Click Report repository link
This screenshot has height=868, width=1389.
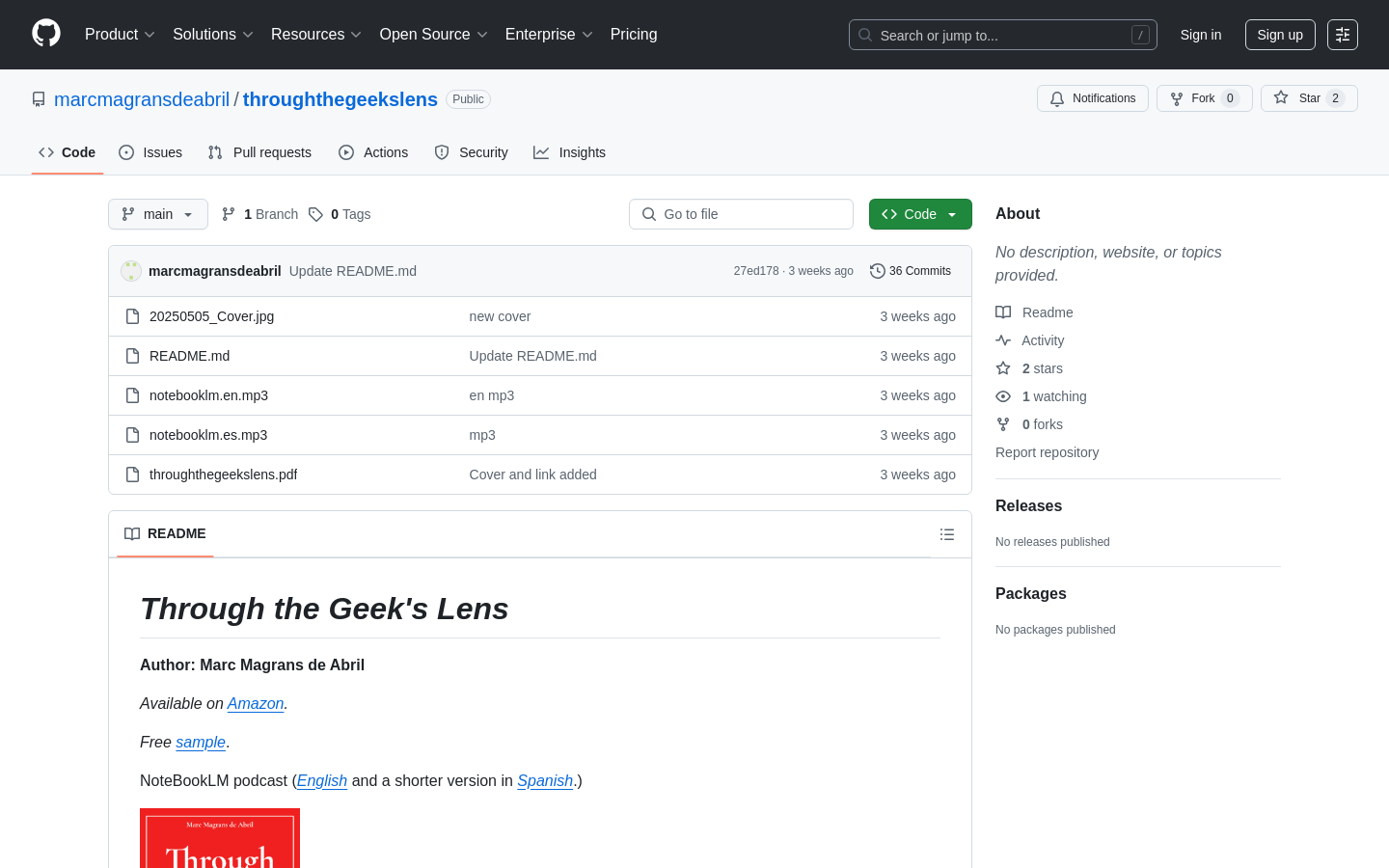1047,452
